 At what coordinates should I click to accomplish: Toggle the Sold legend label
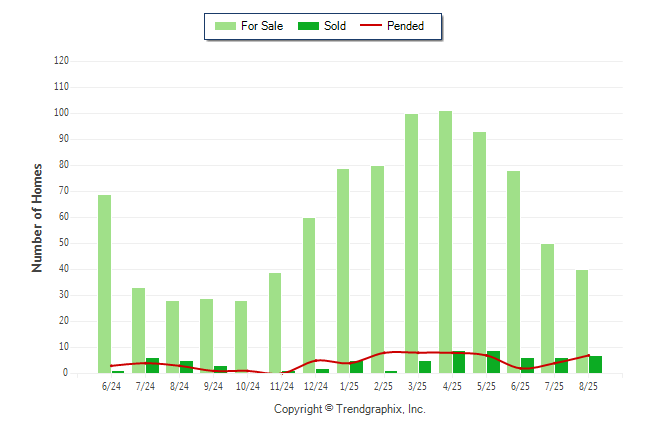coord(335,26)
